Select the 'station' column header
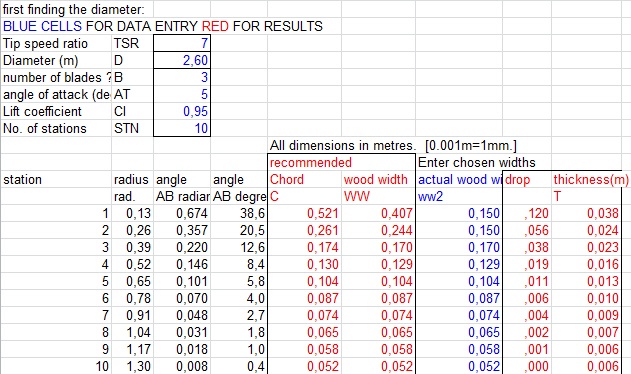The height and width of the screenshot is (374, 631). [x=56, y=179]
